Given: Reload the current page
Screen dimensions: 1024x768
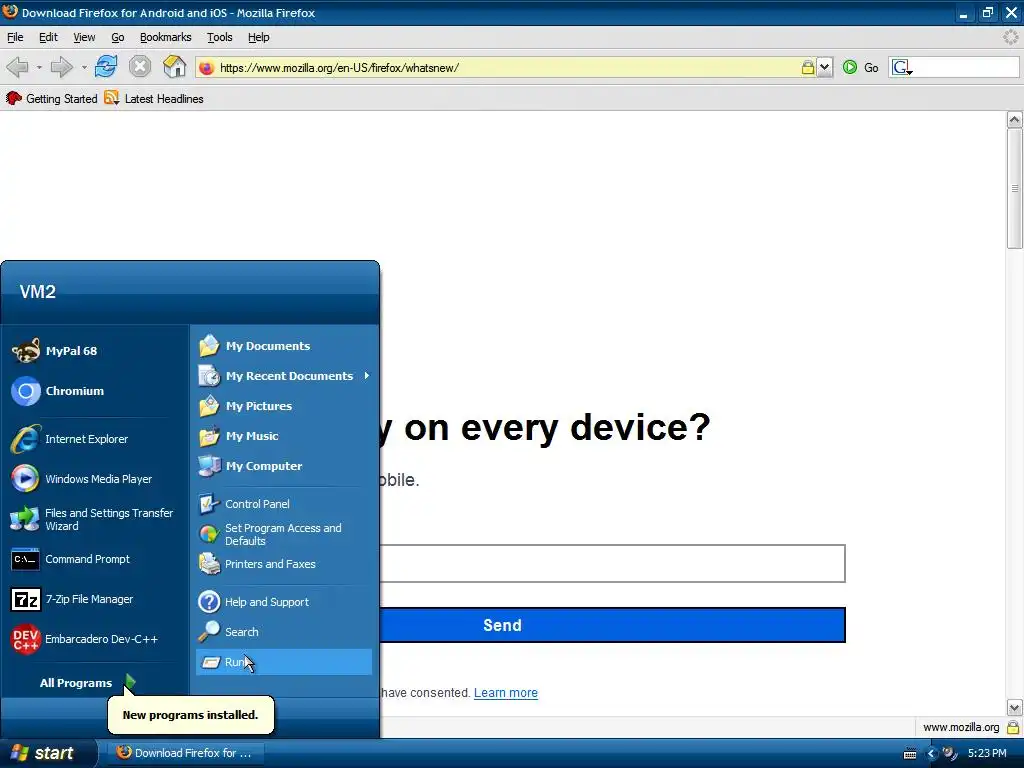Looking at the screenshot, I should tap(105, 67).
